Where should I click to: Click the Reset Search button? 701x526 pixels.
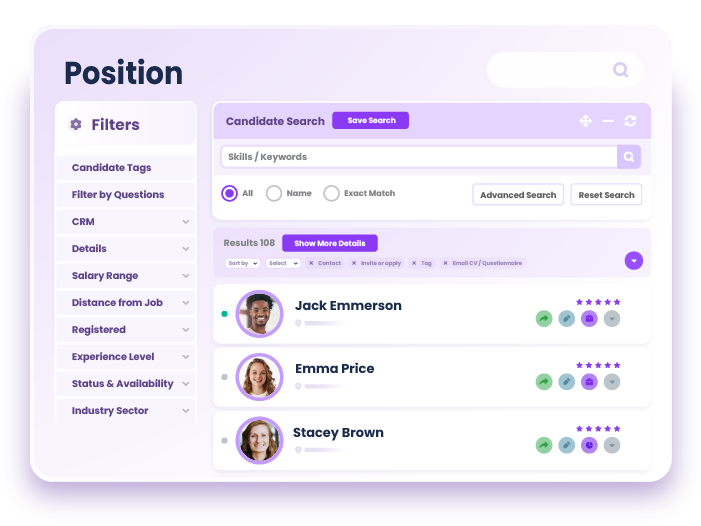606,194
